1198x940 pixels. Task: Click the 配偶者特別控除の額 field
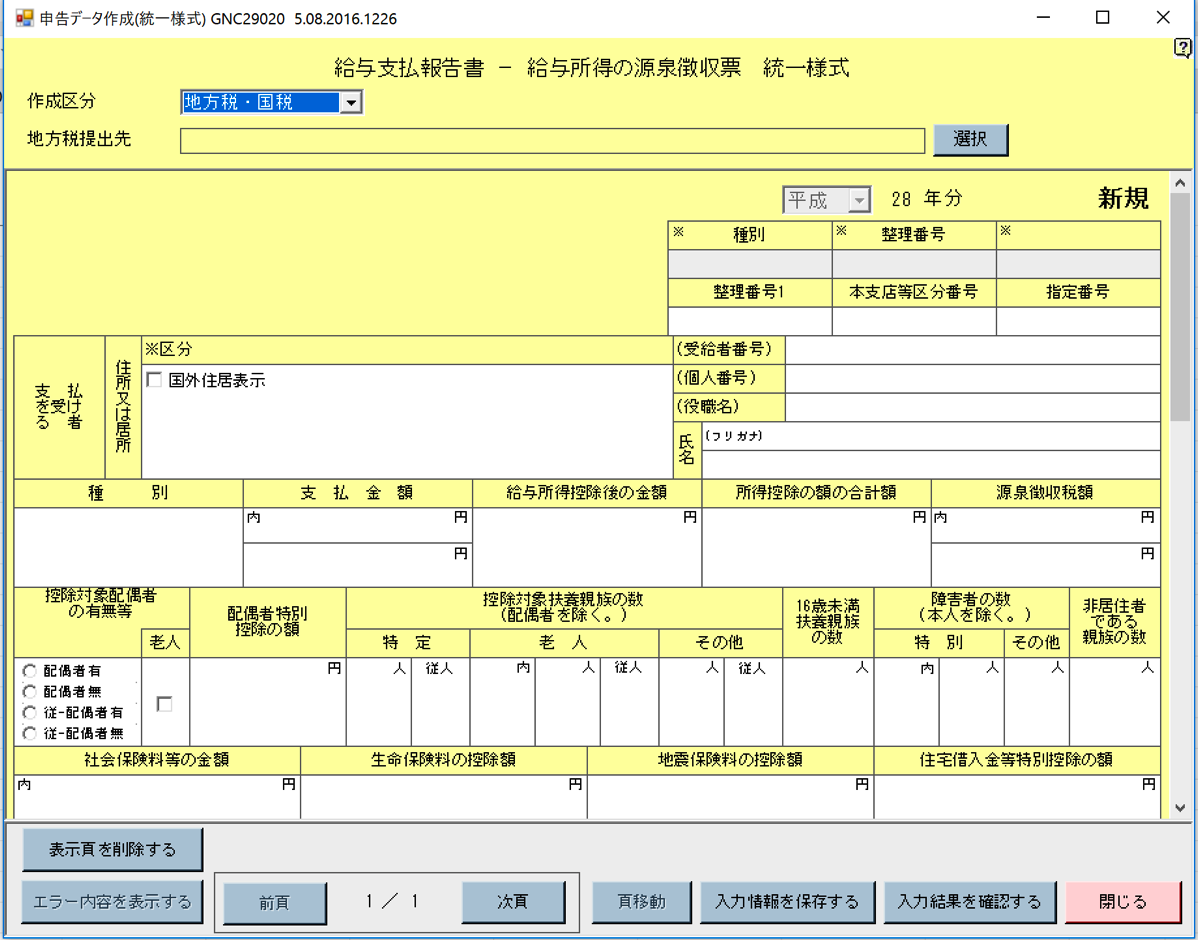[x=267, y=702]
